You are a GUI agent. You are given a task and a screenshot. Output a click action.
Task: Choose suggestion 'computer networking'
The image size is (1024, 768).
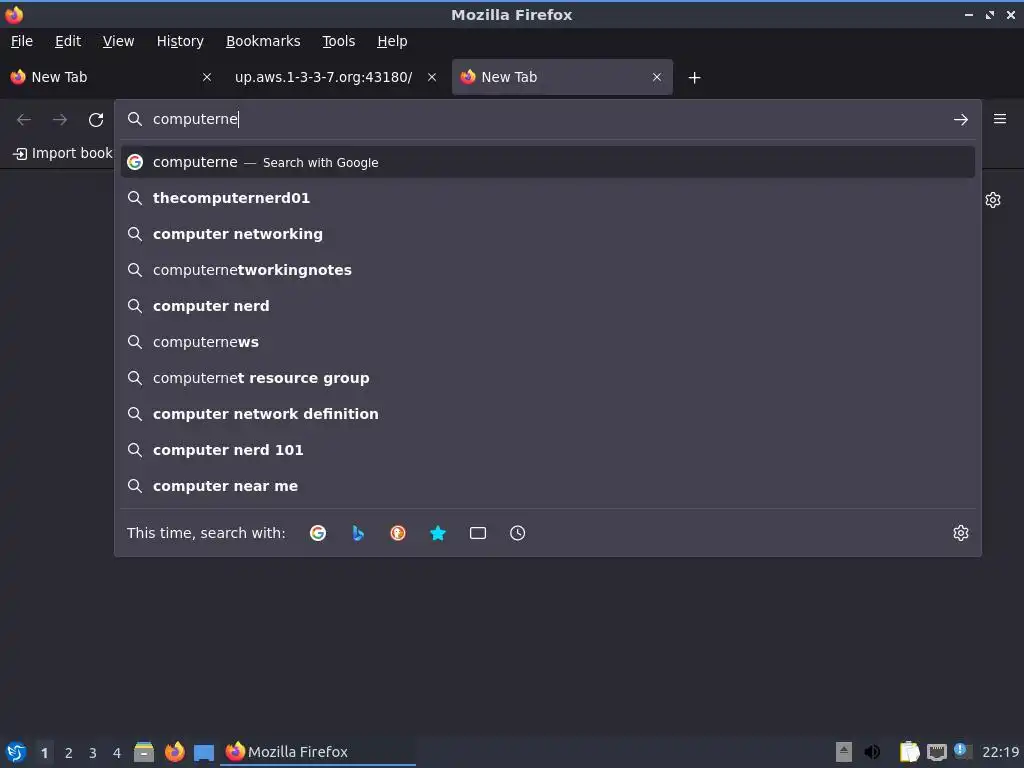point(547,234)
